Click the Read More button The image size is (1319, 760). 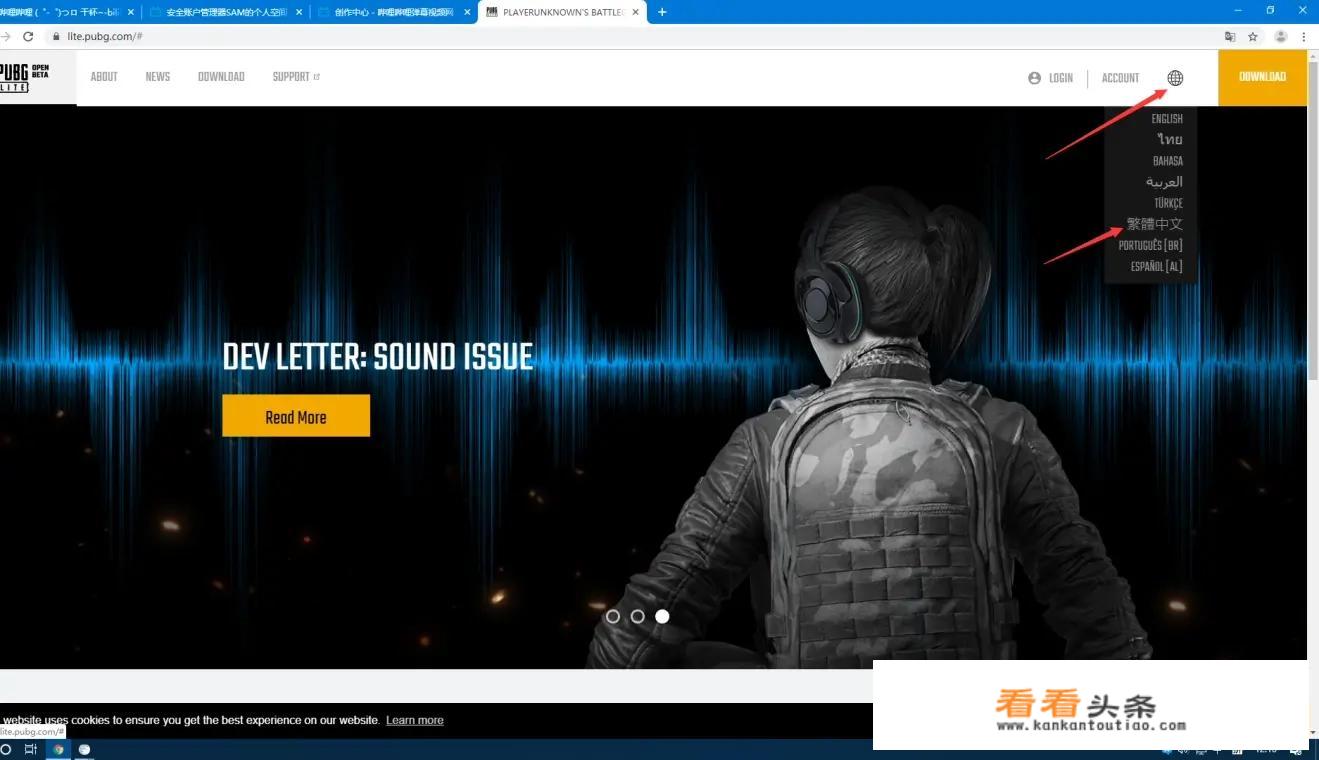pos(296,416)
